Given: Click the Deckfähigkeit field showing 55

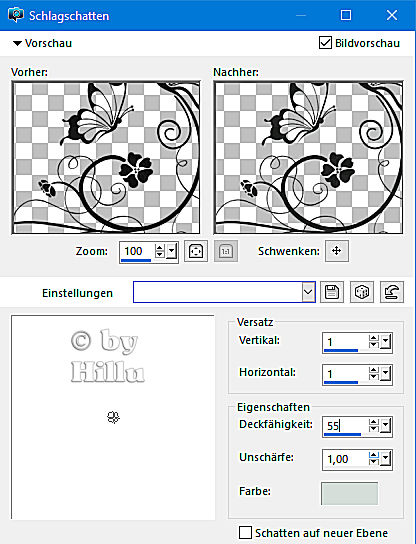Looking at the screenshot, I should point(346,426).
